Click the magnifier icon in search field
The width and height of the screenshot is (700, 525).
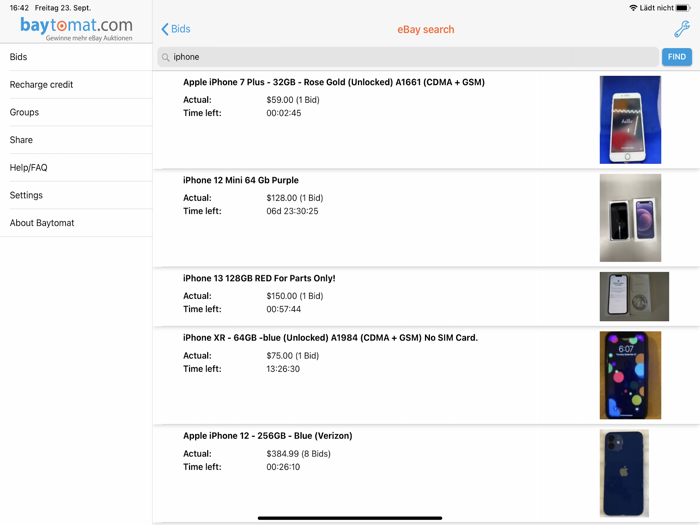166,57
